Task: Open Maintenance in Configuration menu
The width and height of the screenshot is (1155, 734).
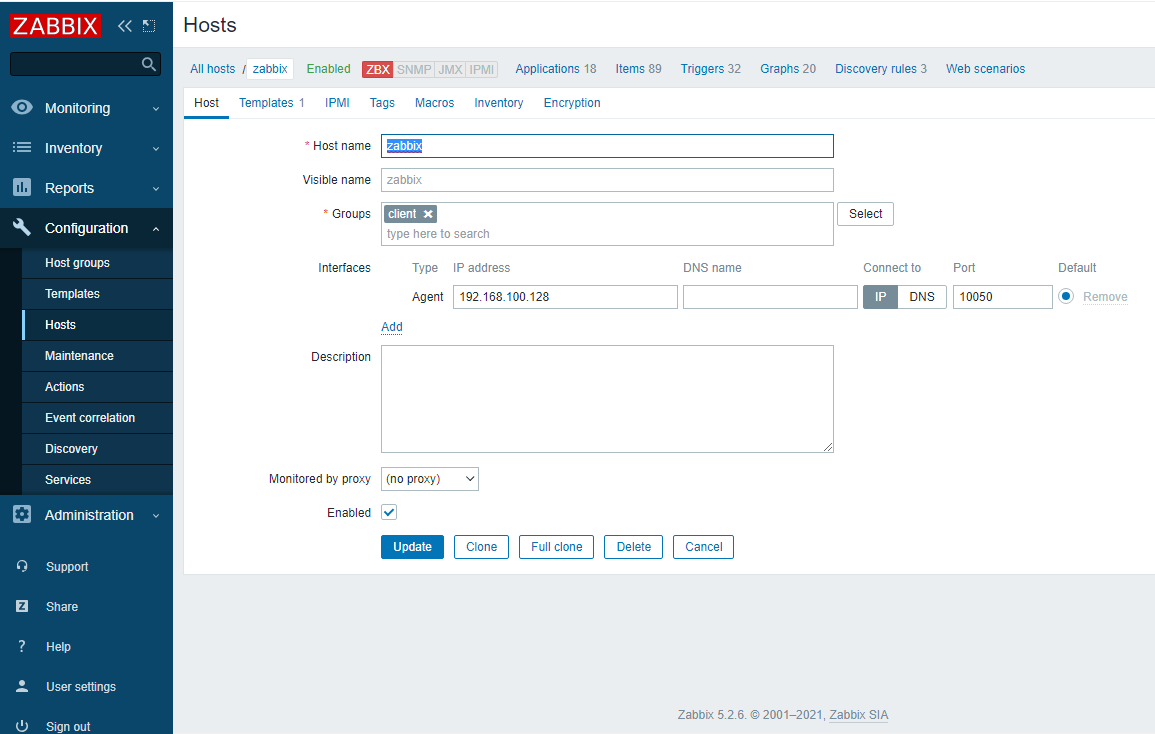Action: 97,356
